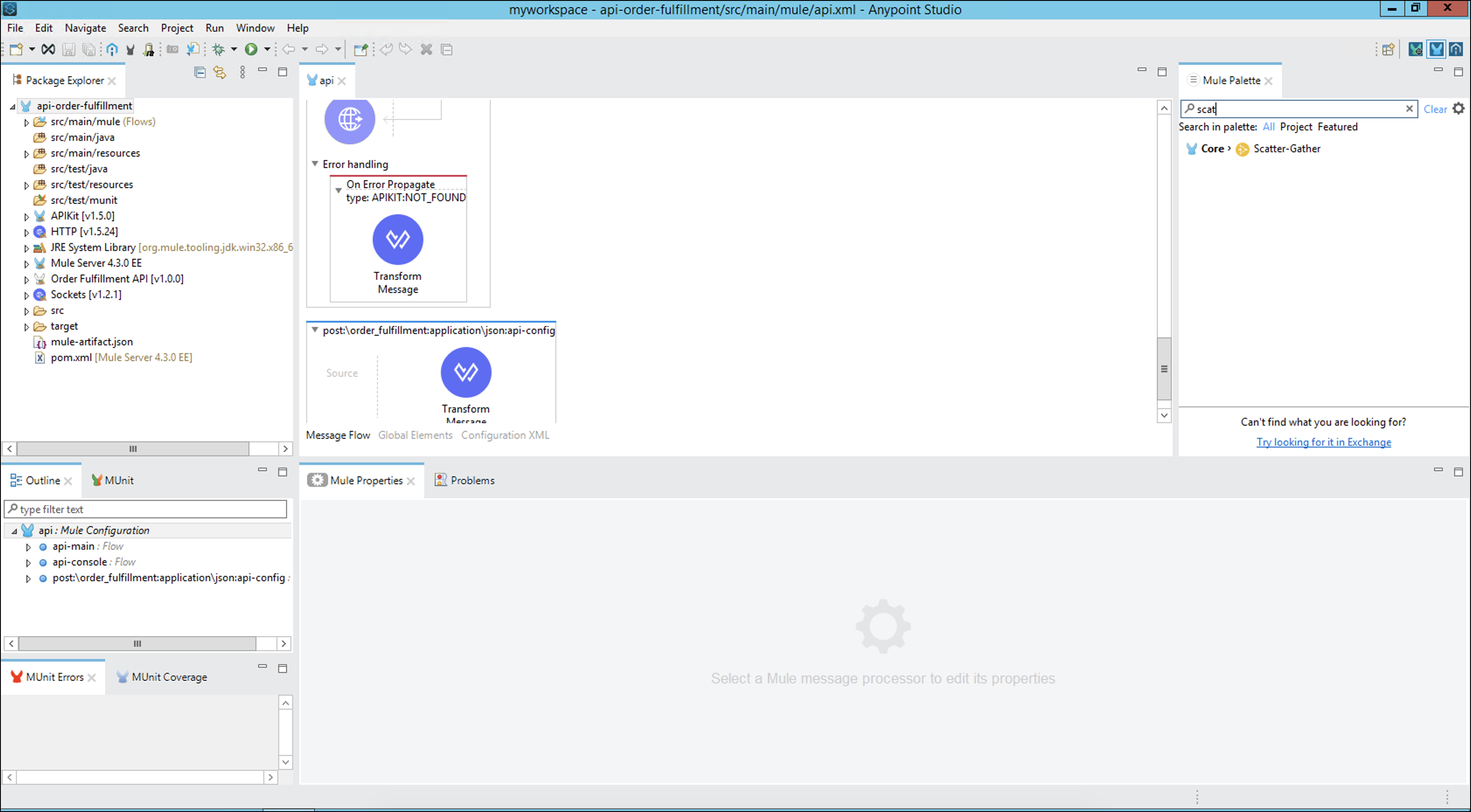Open MUnit Coverage tab
This screenshot has width=1471, height=812.
(x=162, y=677)
